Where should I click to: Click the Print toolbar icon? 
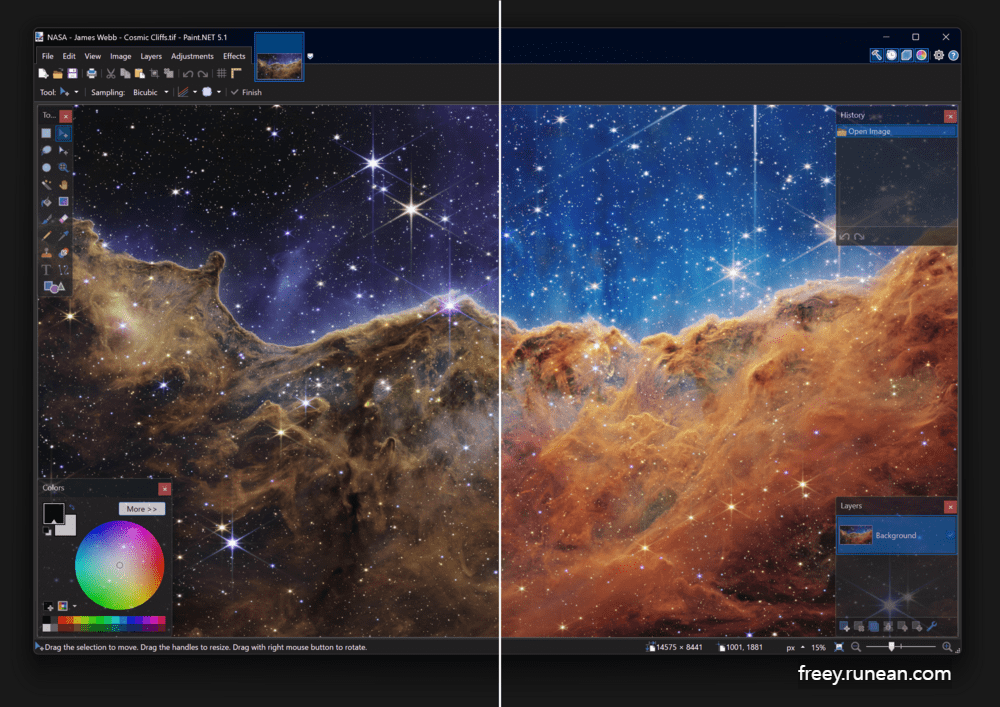tap(92, 74)
